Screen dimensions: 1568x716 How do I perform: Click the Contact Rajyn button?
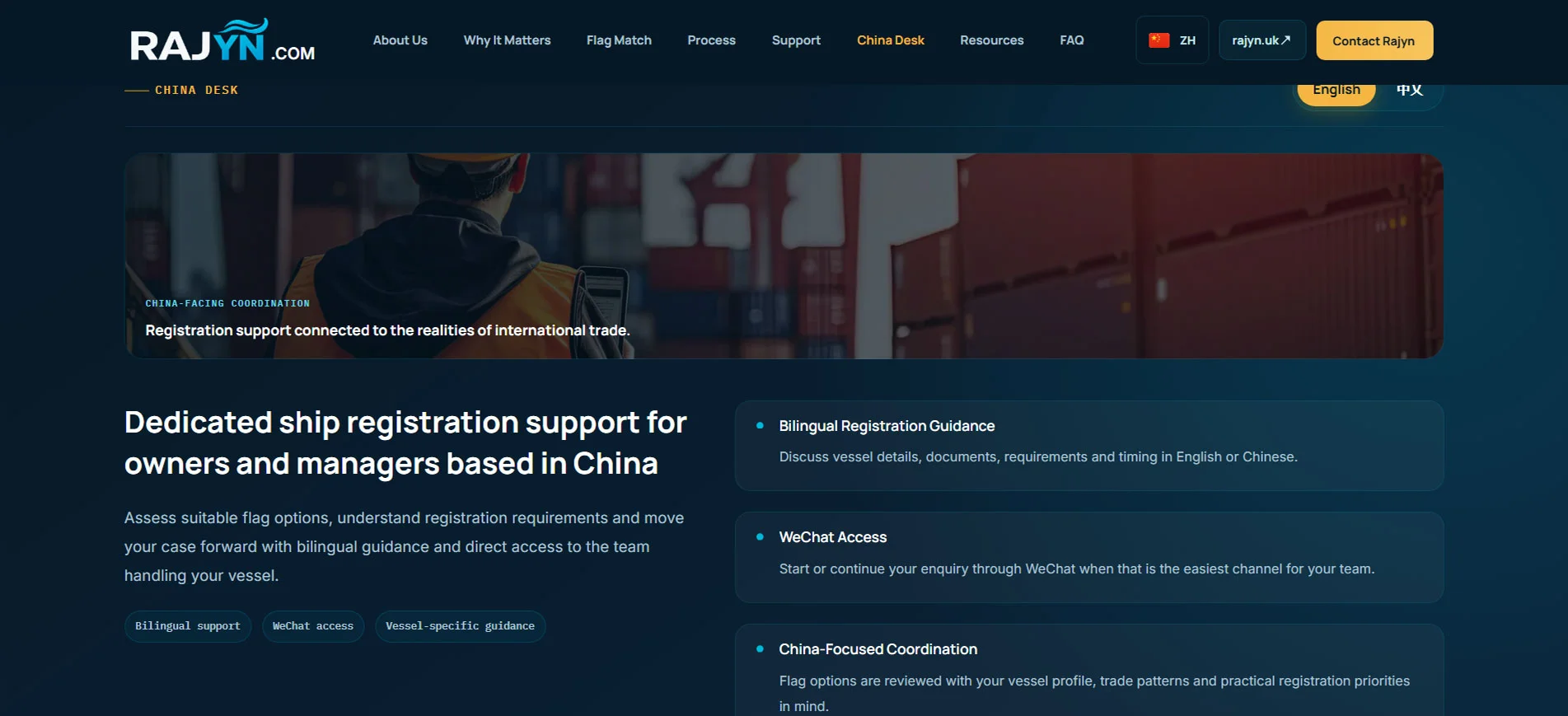[x=1374, y=40]
